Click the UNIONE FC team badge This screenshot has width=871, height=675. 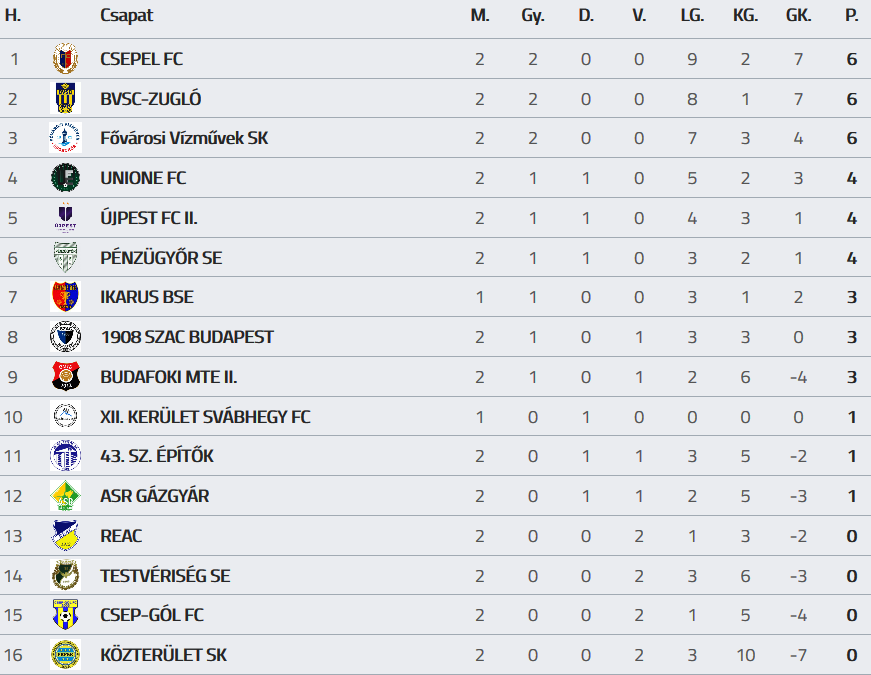(x=65, y=178)
